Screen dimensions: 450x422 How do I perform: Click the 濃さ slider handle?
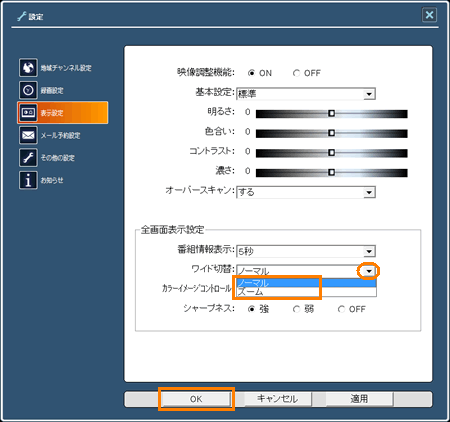(x=331, y=172)
